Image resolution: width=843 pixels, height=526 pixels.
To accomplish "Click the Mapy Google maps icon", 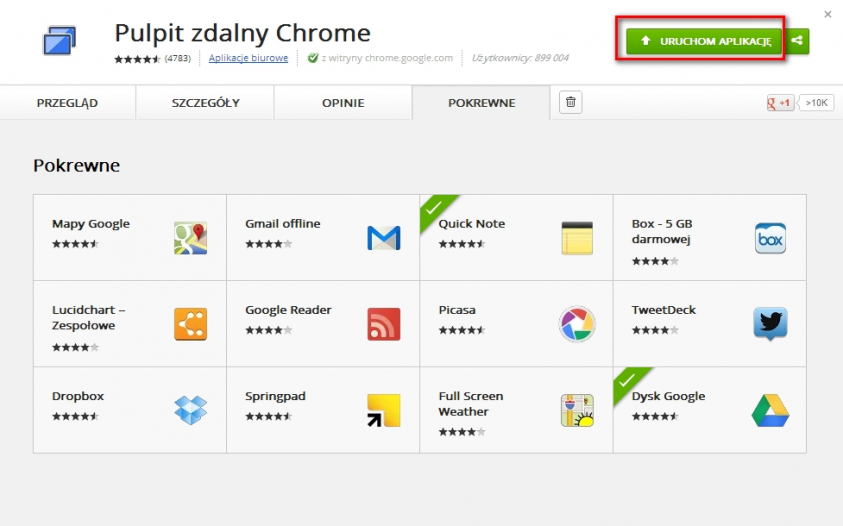I will point(190,238).
